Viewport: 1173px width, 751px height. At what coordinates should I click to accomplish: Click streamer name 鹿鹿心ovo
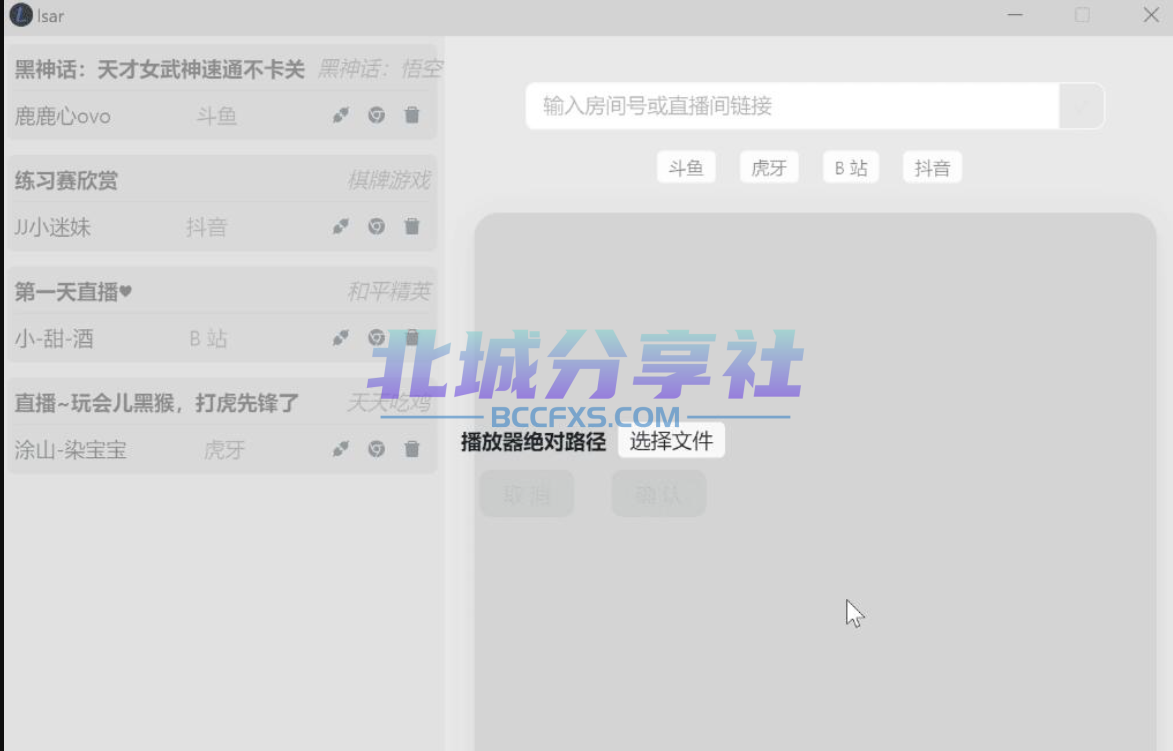point(63,116)
